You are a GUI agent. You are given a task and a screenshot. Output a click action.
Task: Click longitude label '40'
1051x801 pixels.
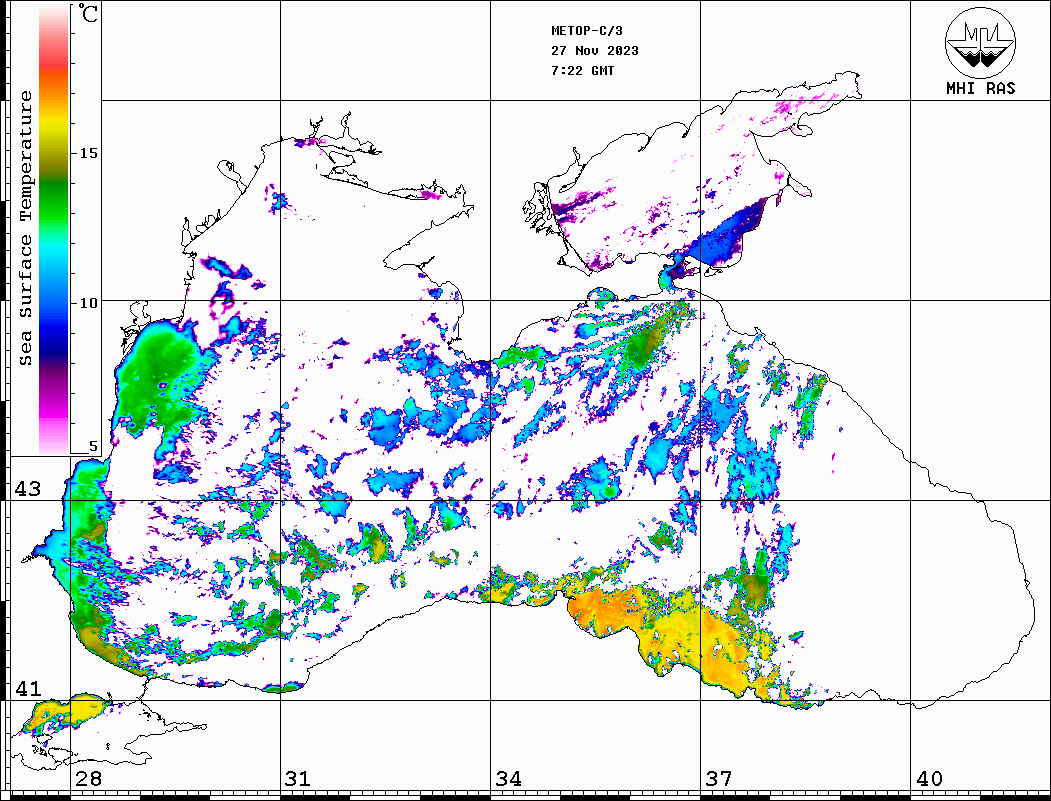[929, 779]
